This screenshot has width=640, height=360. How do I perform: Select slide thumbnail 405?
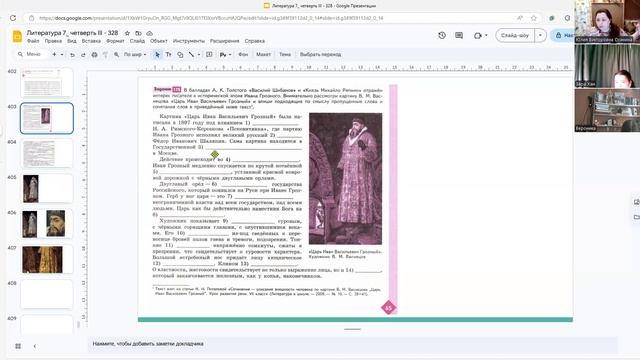point(47,189)
